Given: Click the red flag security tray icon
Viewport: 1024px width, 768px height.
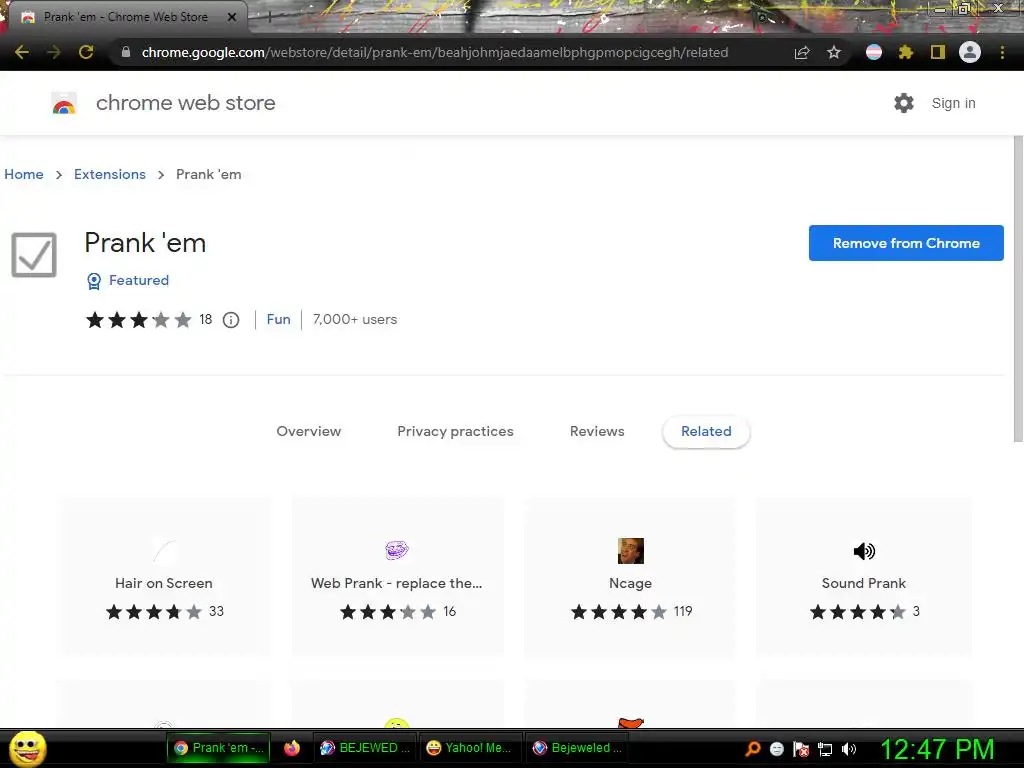Looking at the screenshot, I should click(801, 749).
